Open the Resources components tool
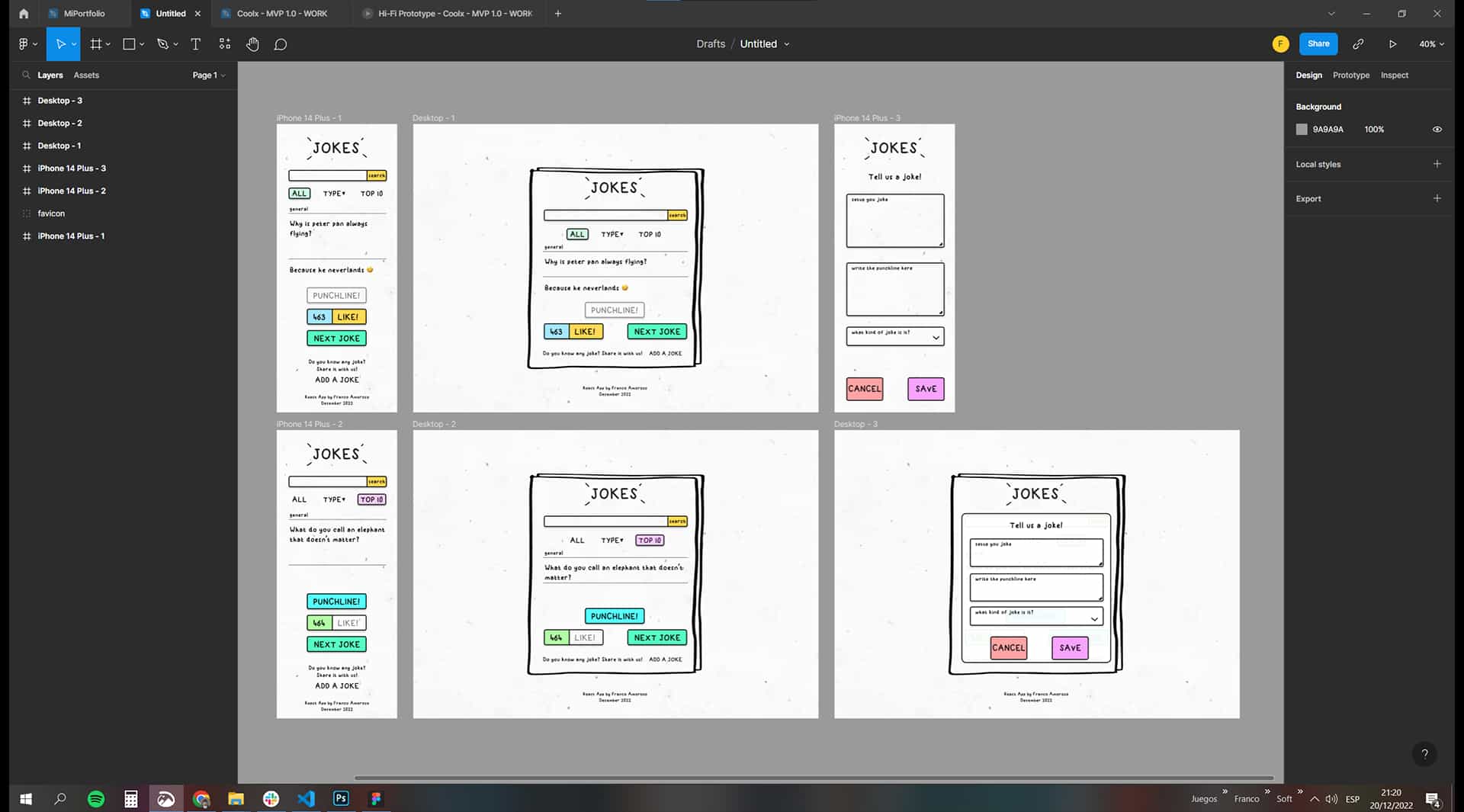The height and width of the screenshot is (812, 1464). pos(224,44)
